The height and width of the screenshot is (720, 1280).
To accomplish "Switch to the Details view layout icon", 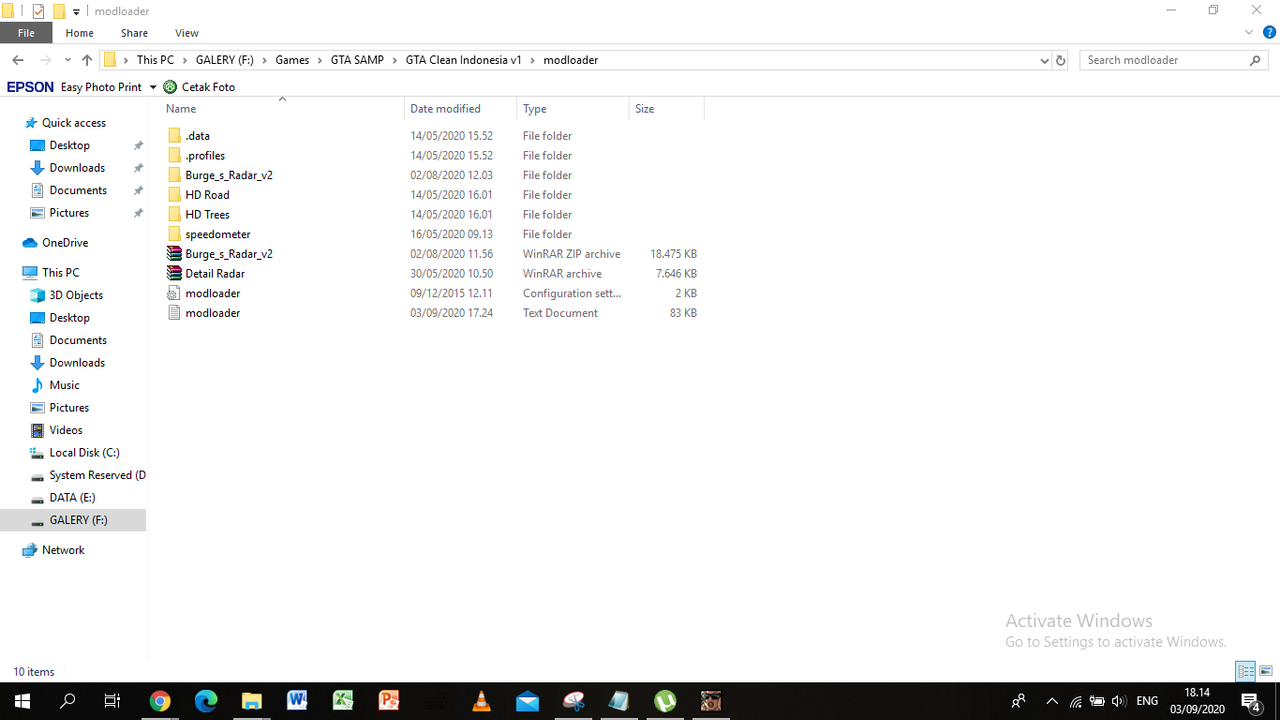I will click(x=1246, y=671).
